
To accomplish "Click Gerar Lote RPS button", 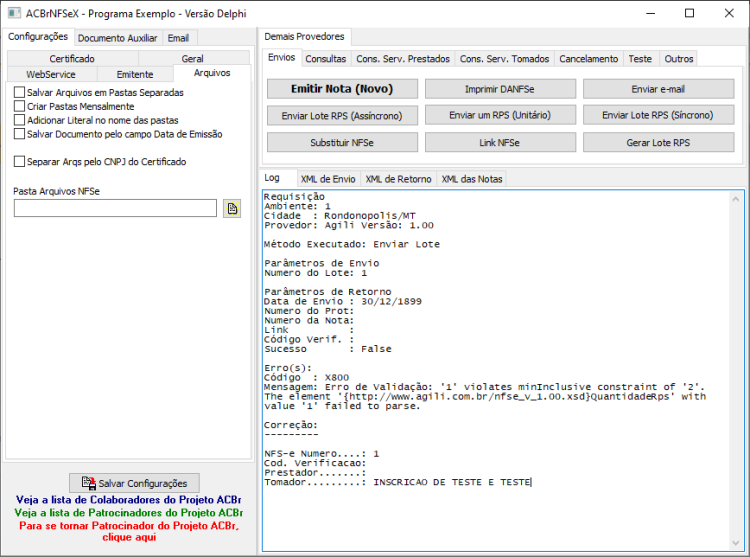I will click(658, 142).
